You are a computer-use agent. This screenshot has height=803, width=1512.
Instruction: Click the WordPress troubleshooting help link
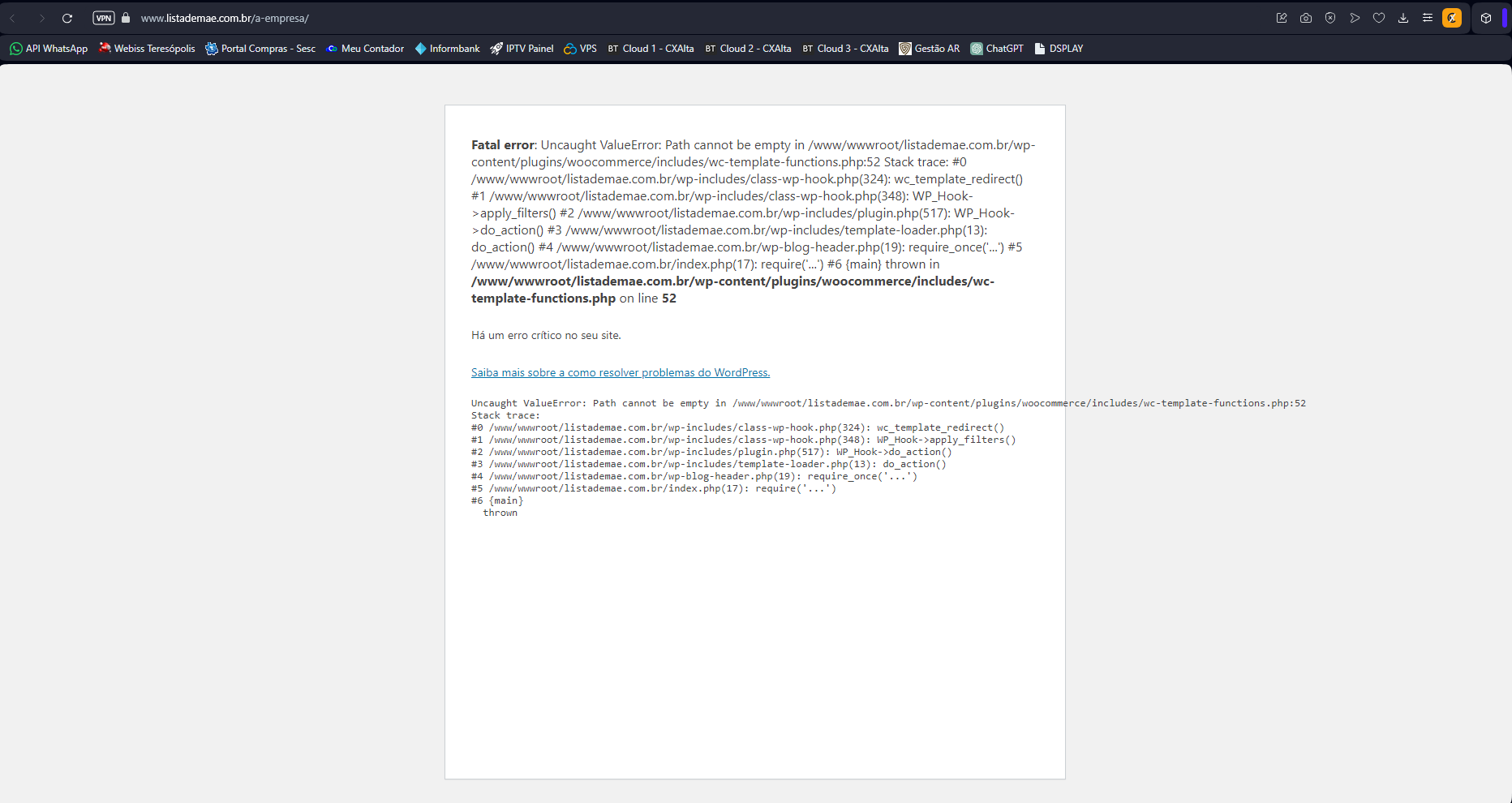click(x=621, y=373)
